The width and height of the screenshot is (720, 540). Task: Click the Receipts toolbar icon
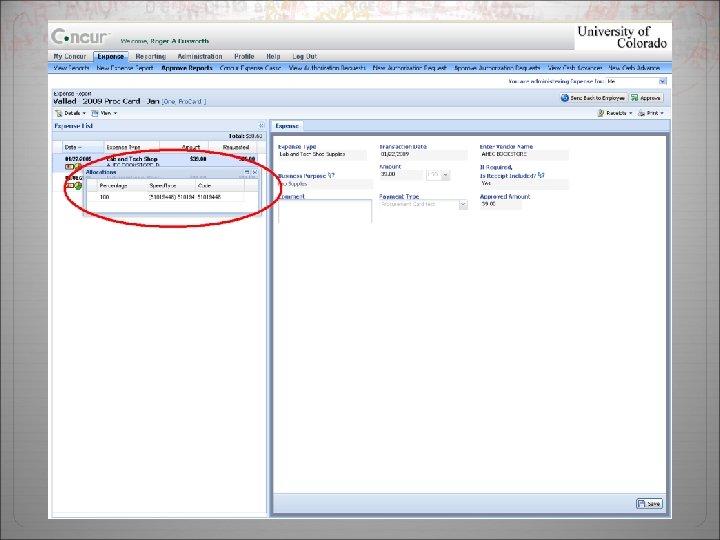pos(601,113)
